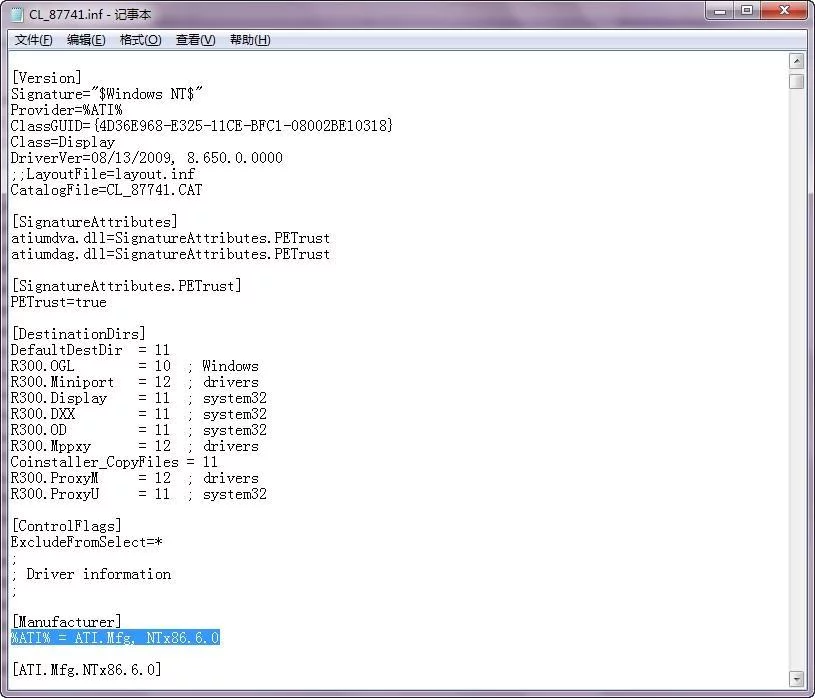The height and width of the screenshot is (698, 815).
Task: Click the ClassGUID line
Action: point(202,126)
